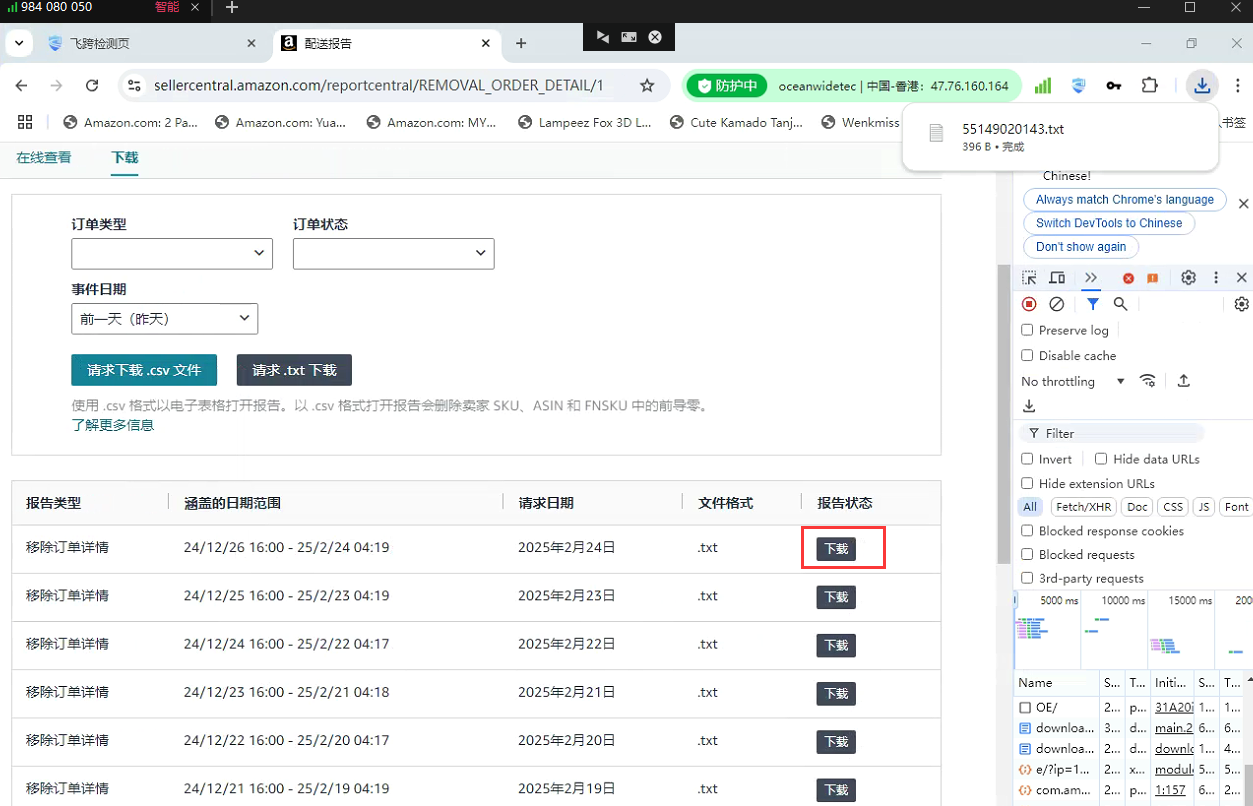Open the 了解更多信息 link

(x=113, y=425)
